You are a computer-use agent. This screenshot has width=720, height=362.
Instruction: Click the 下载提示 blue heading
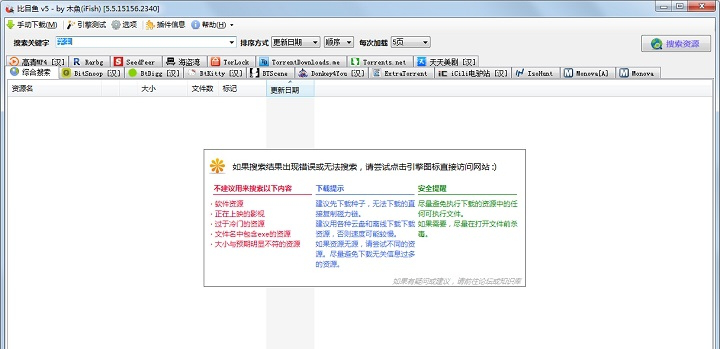tap(330, 188)
